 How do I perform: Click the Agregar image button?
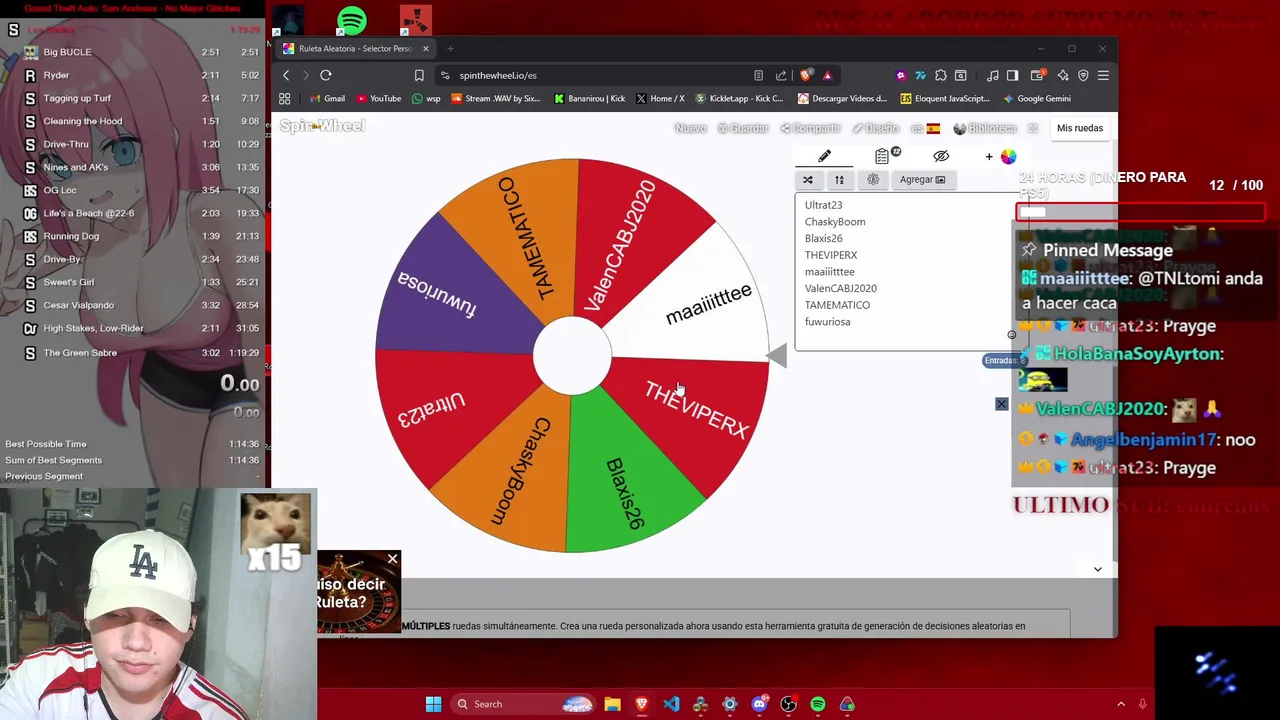click(x=922, y=179)
